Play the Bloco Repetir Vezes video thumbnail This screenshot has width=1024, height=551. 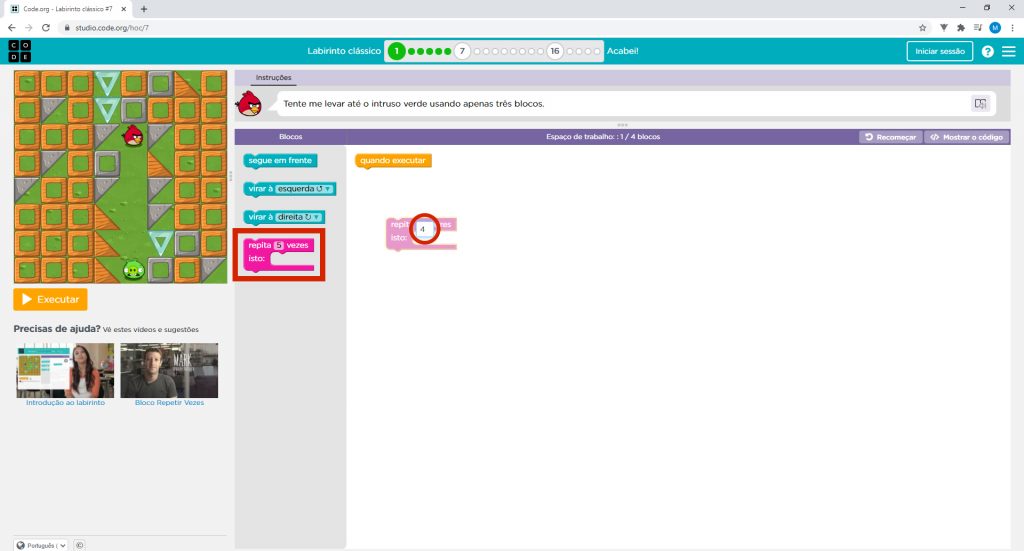coord(169,370)
